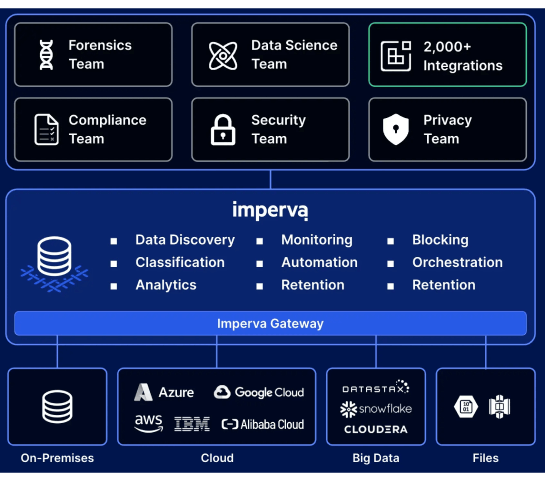This screenshot has width=545, height=481.
Task: Open the Privacy Team card
Action: [448, 130]
